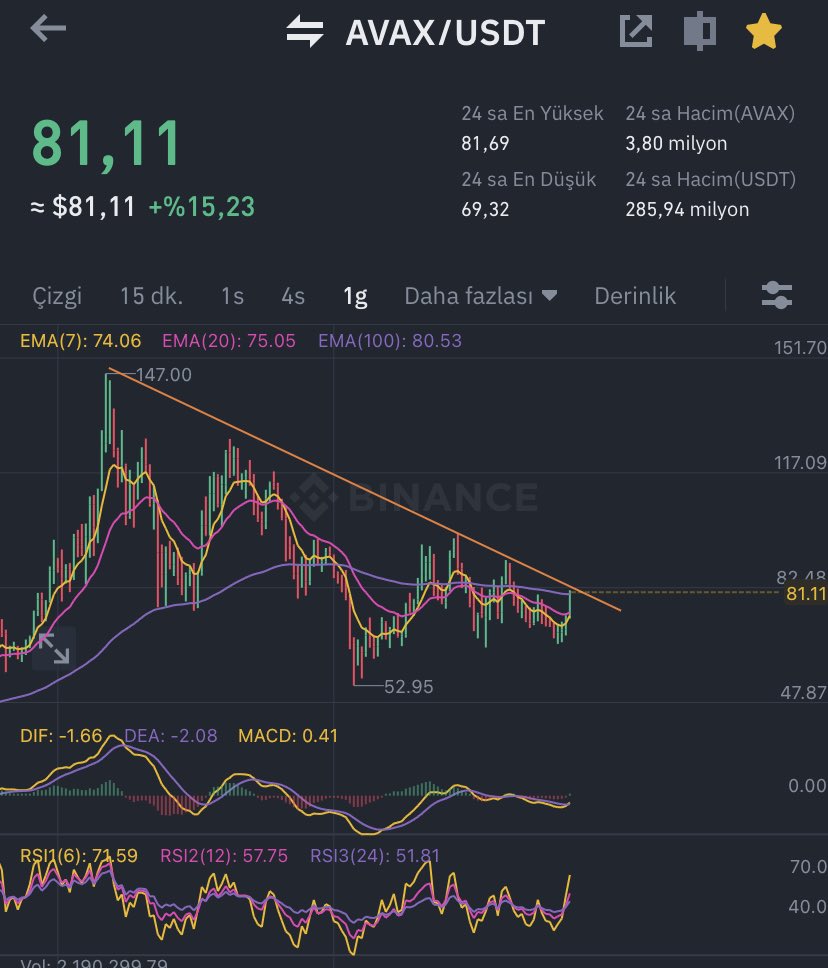Expand more timeframes via the chevron arrow

[548, 296]
